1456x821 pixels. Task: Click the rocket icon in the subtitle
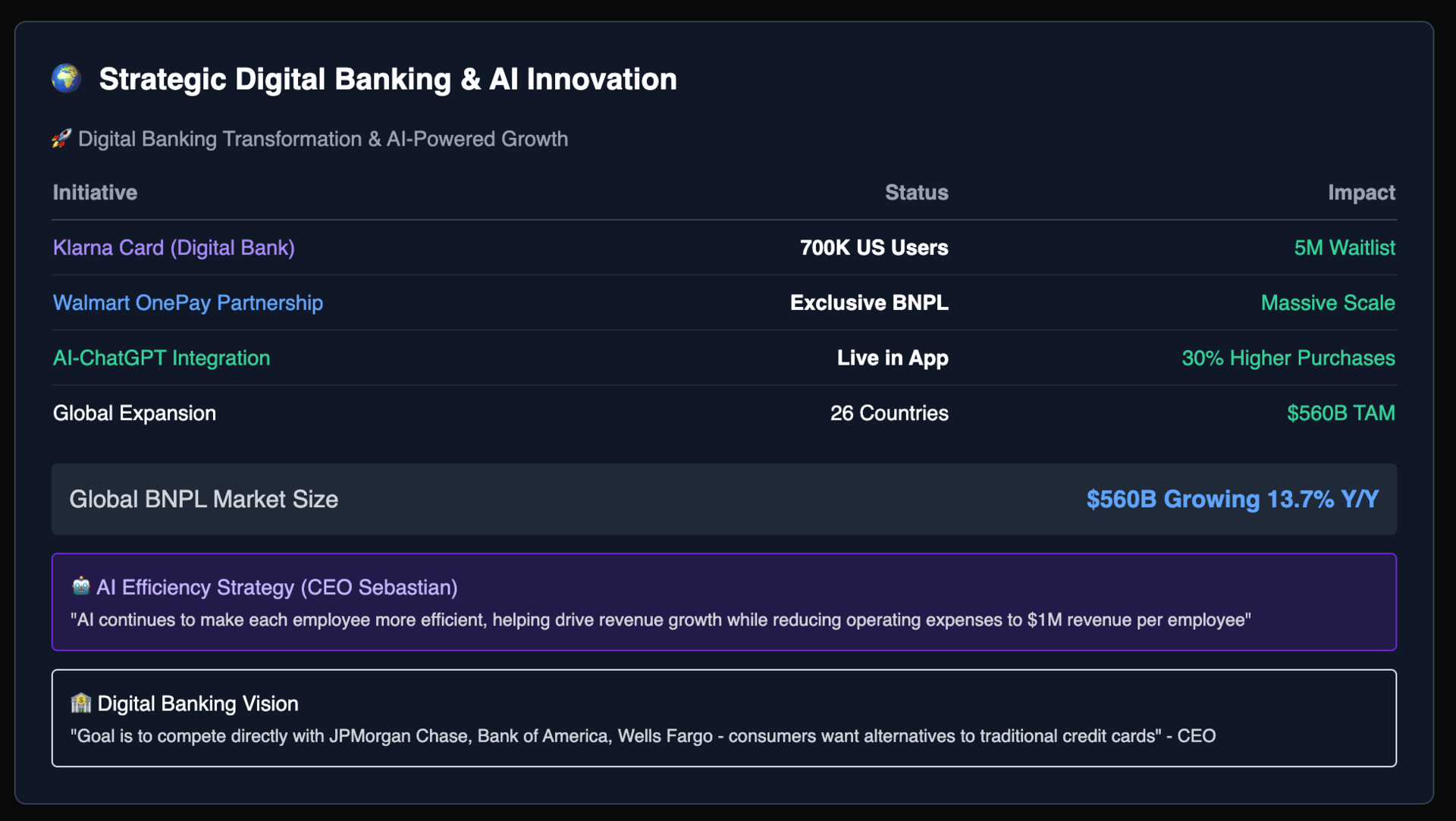point(61,139)
